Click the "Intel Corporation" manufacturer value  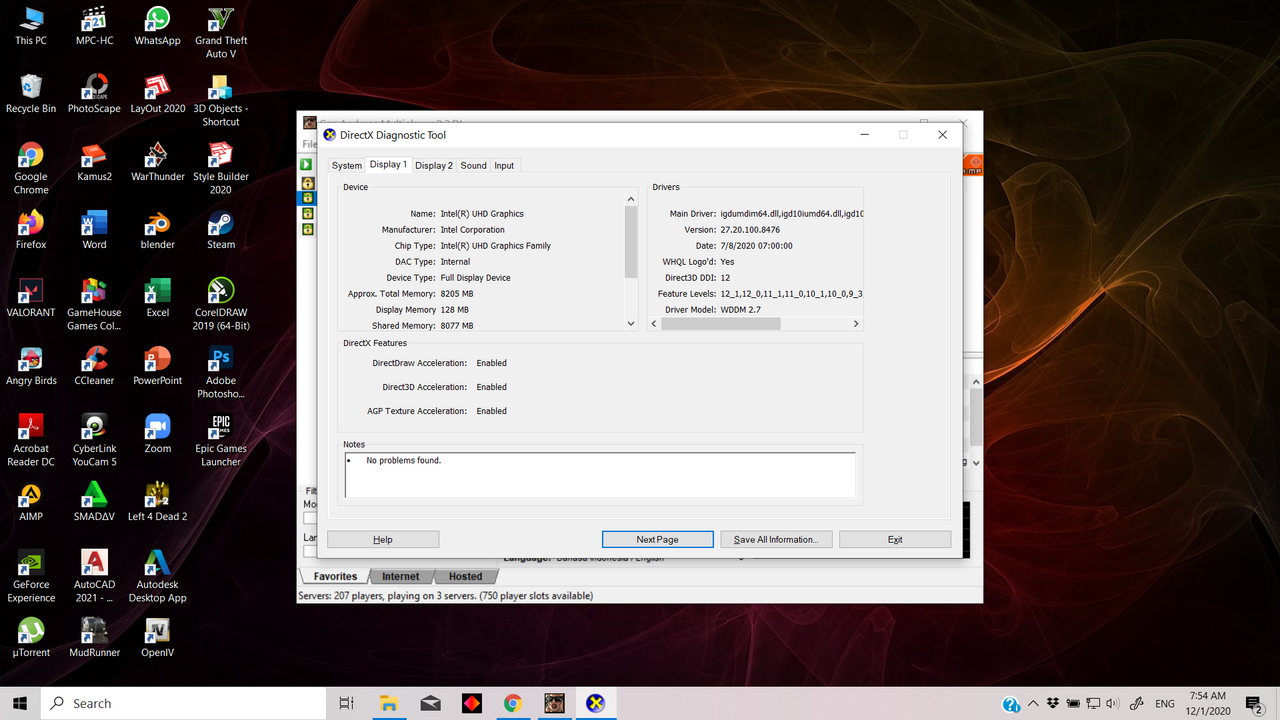point(473,230)
